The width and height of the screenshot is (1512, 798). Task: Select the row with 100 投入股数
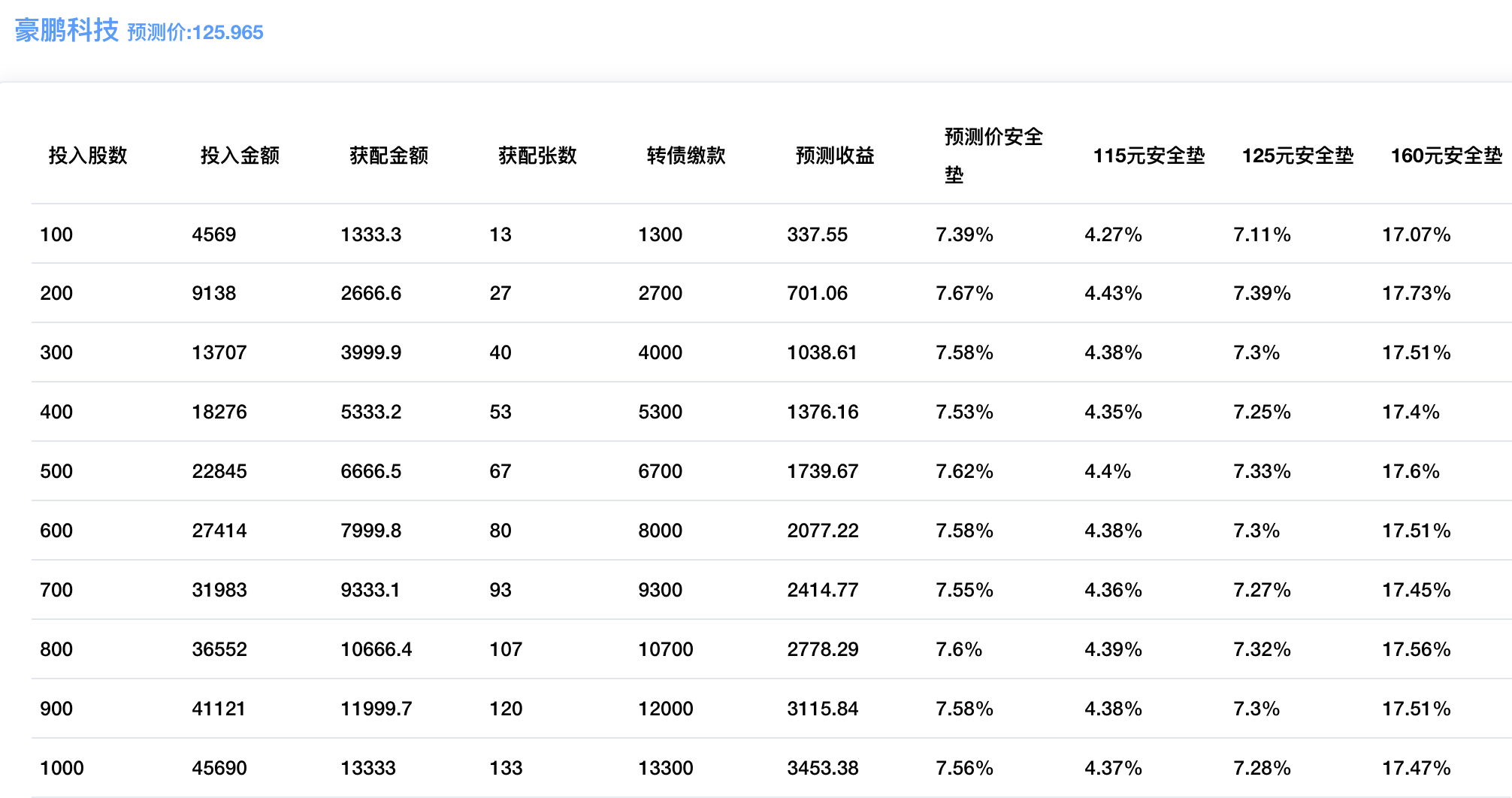pos(56,234)
